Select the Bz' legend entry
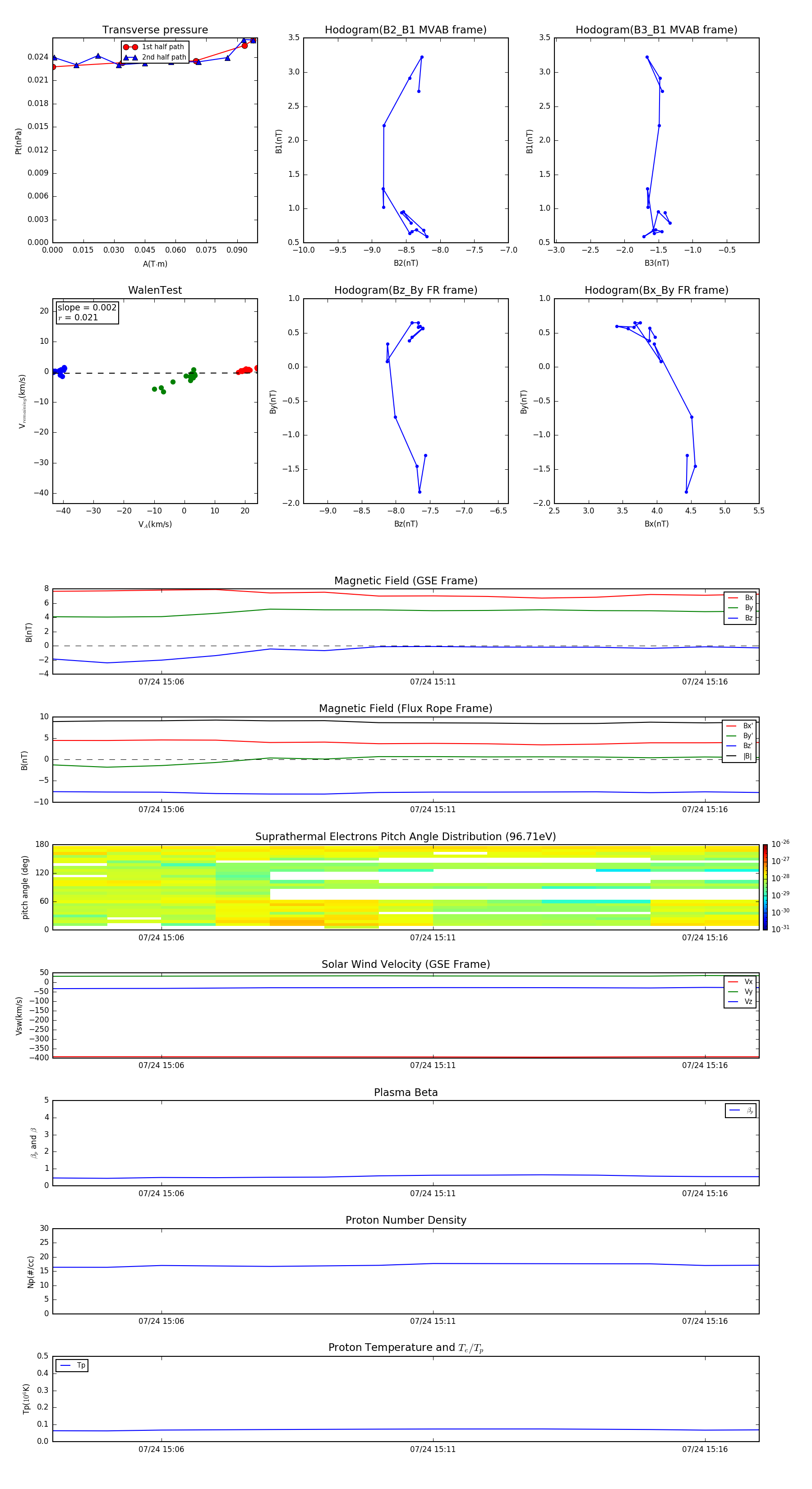This screenshot has height=1489, width=812. click(740, 746)
